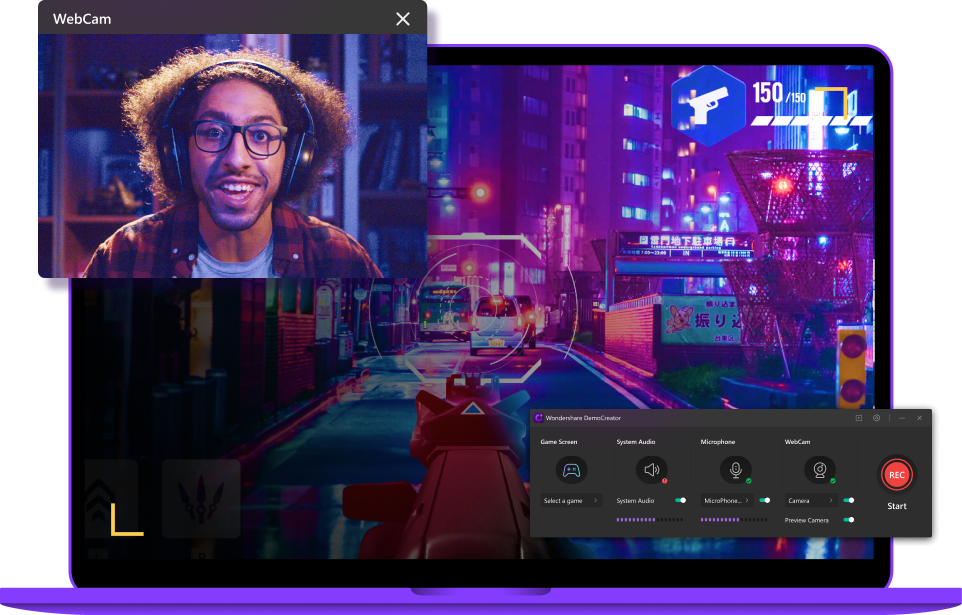
Task: Click the Start label under REC
Action: click(x=897, y=506)
